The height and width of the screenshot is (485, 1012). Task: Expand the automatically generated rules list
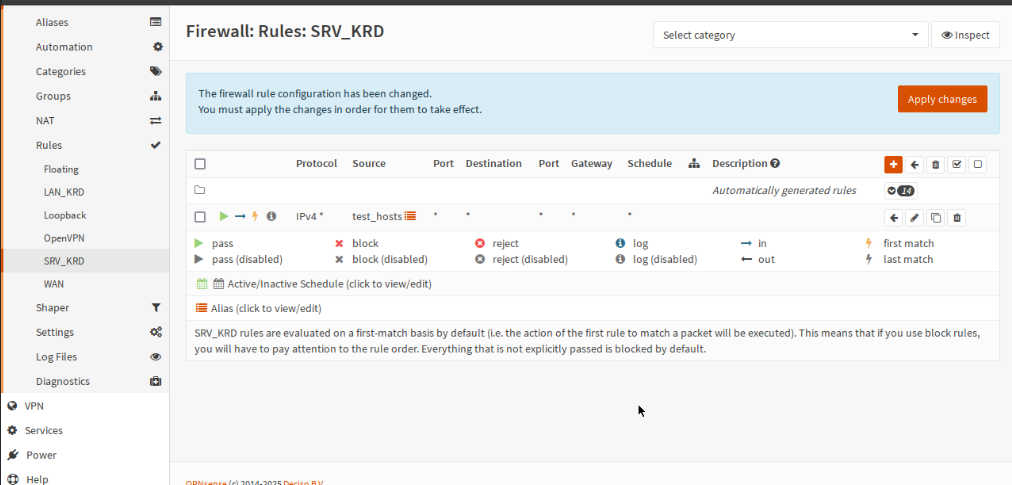[900, 191]
